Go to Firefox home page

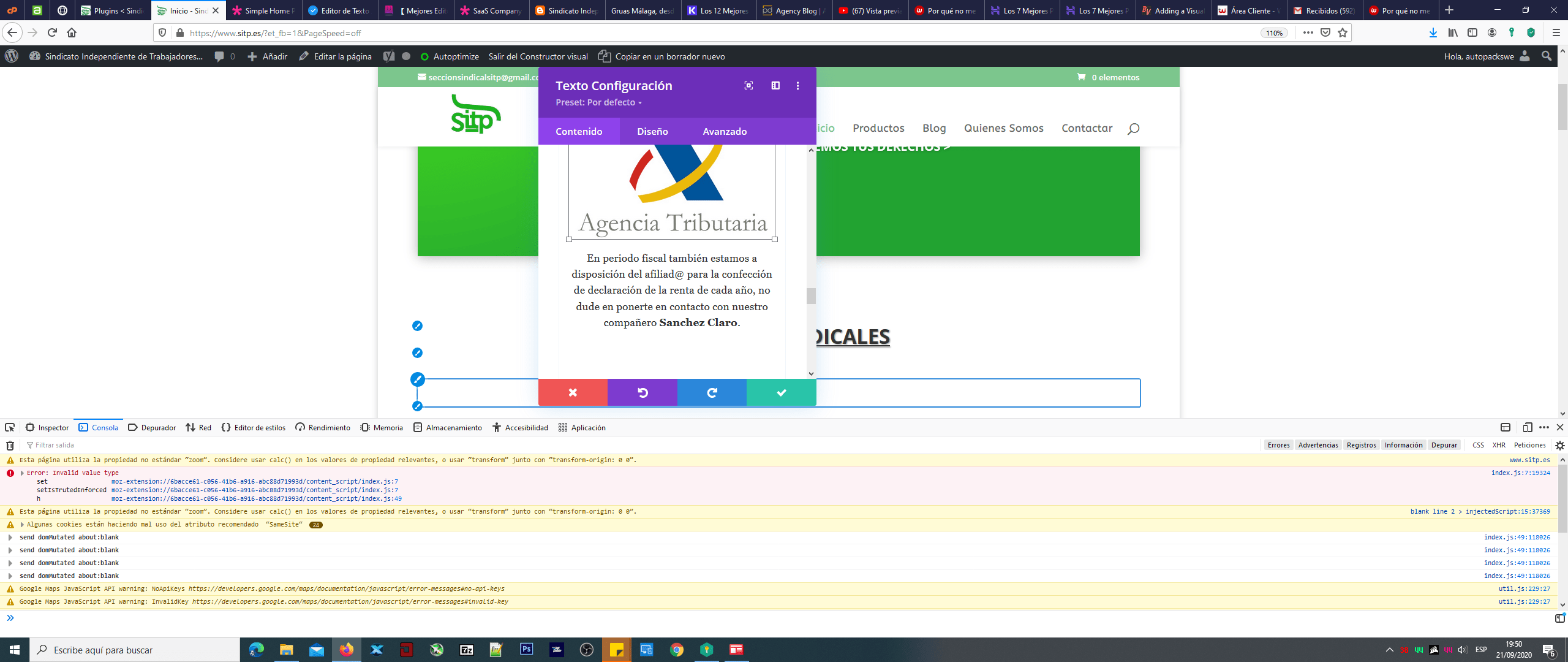click(72, 32)
